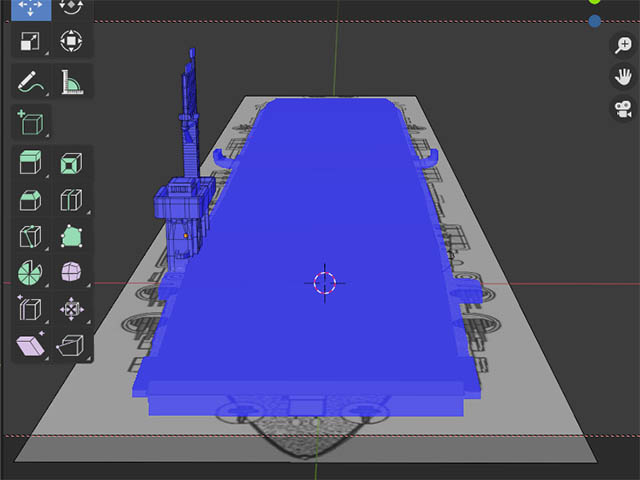Toggle the camera view icon
The image size is (640, 480).
pos(623,109)
